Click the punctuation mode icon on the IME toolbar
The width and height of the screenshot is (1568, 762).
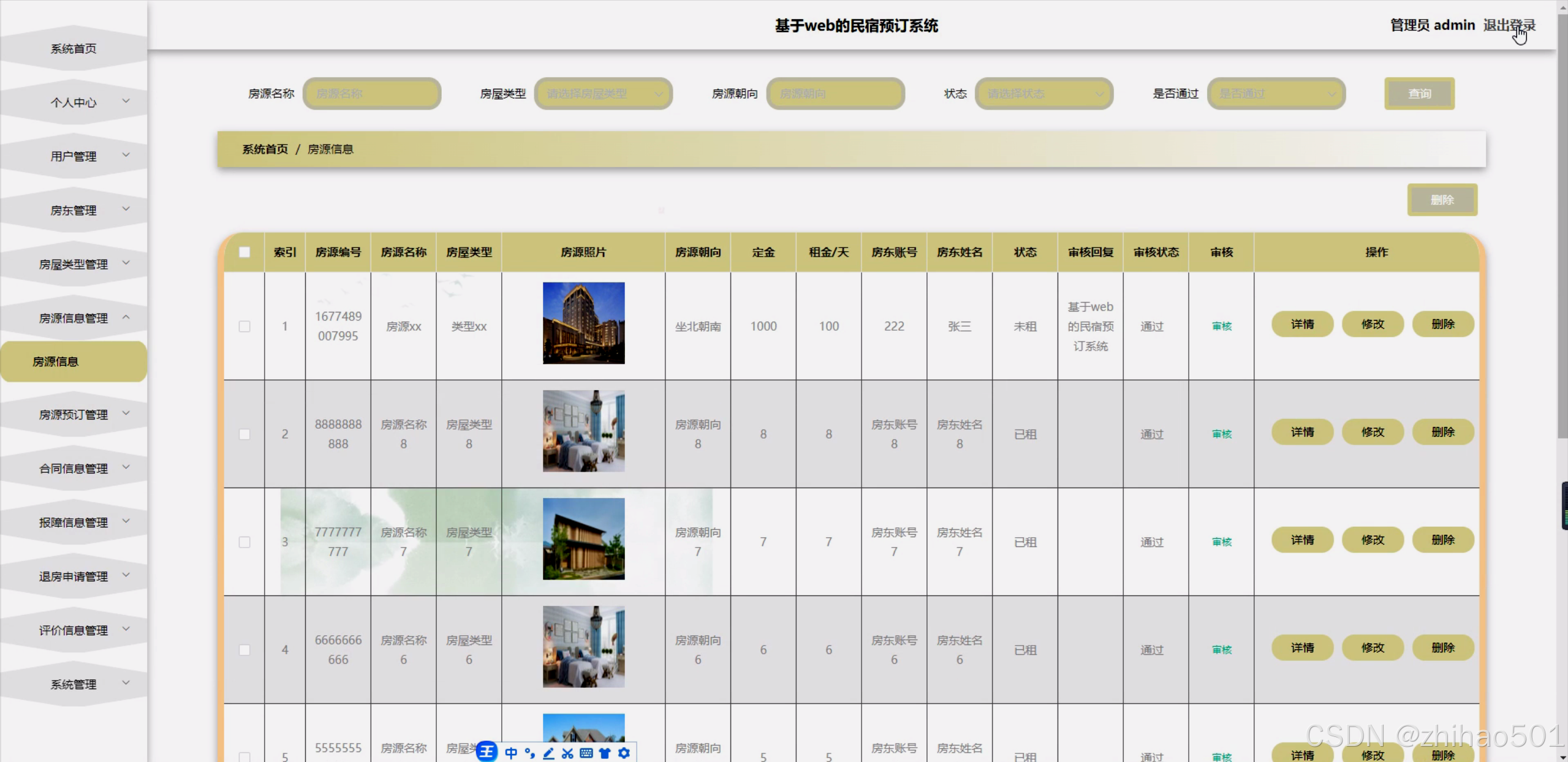[x=530, y=753]
